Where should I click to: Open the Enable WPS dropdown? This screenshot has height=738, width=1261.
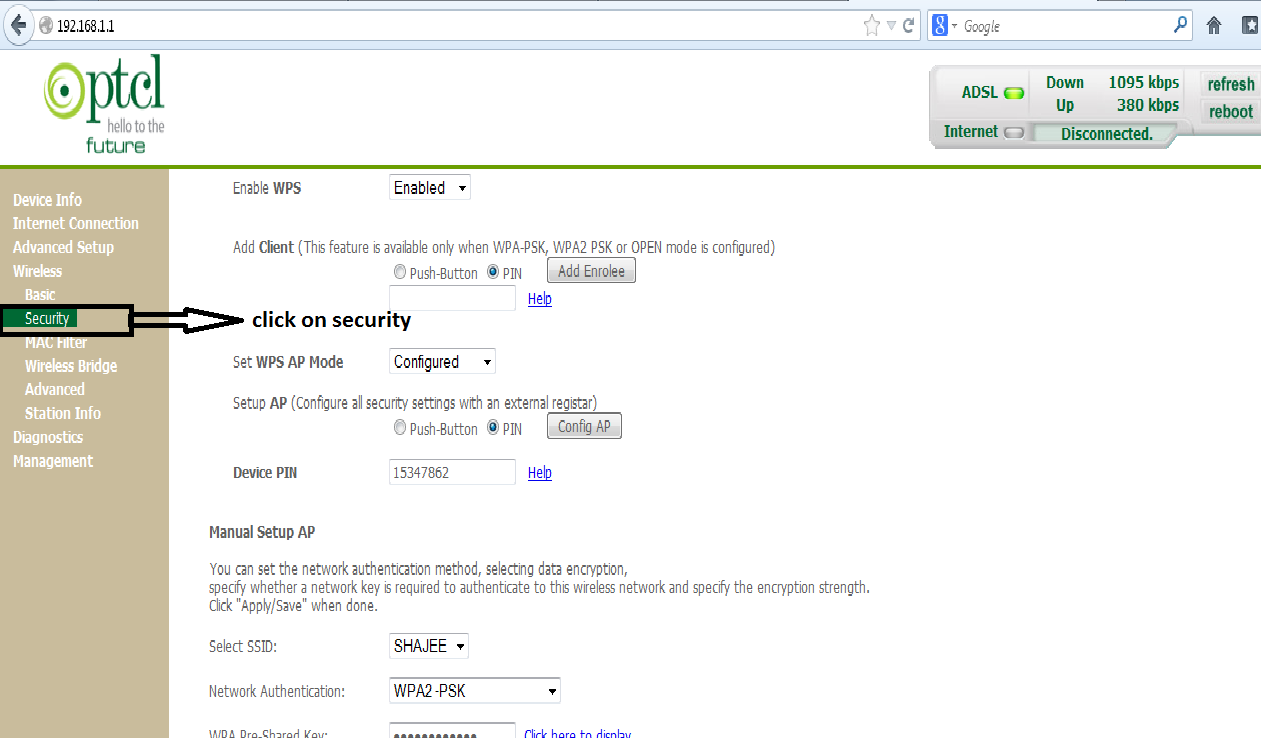point(429,187)
